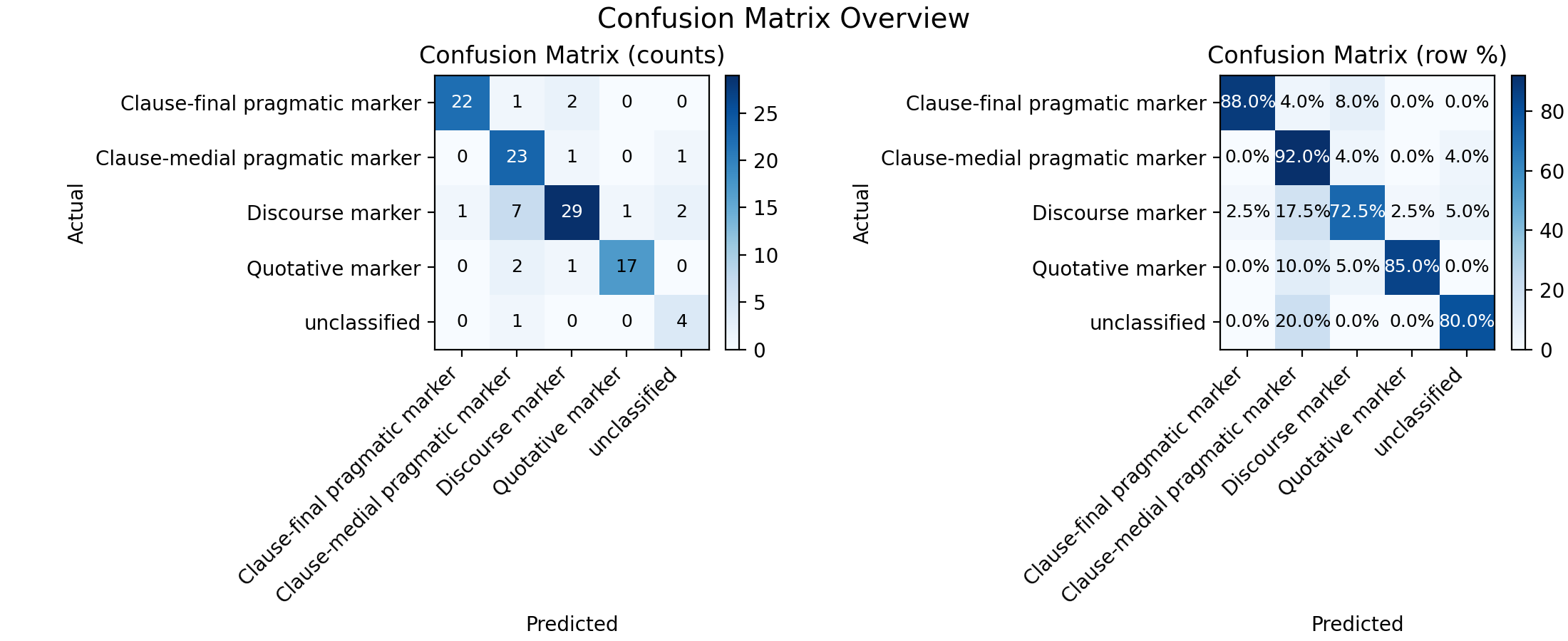
Task: Select the counts cell showing 7
Action: click(x=517, y=212)
